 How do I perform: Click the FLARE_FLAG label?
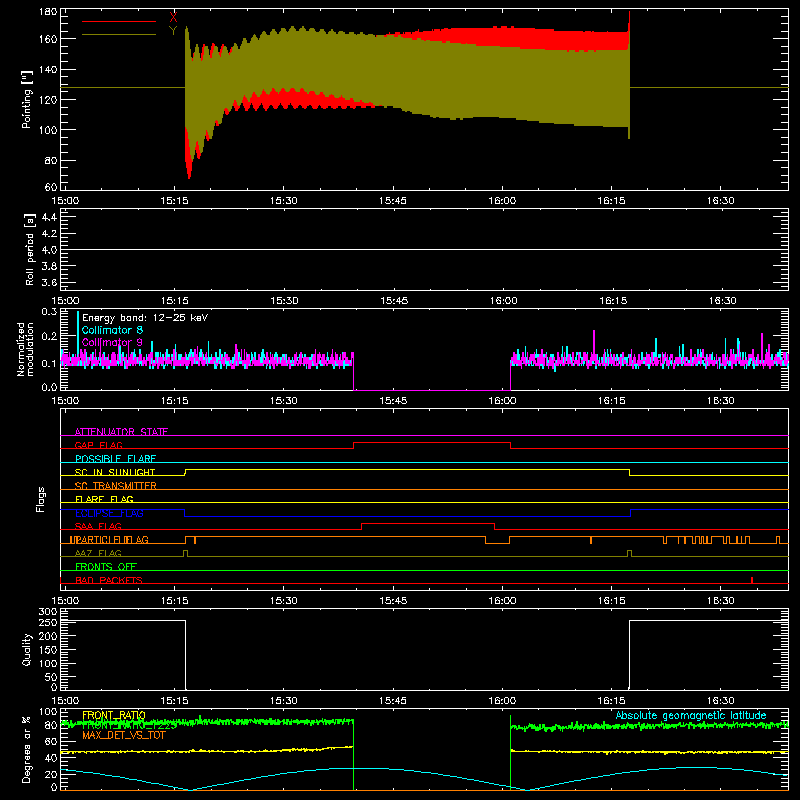104,499
